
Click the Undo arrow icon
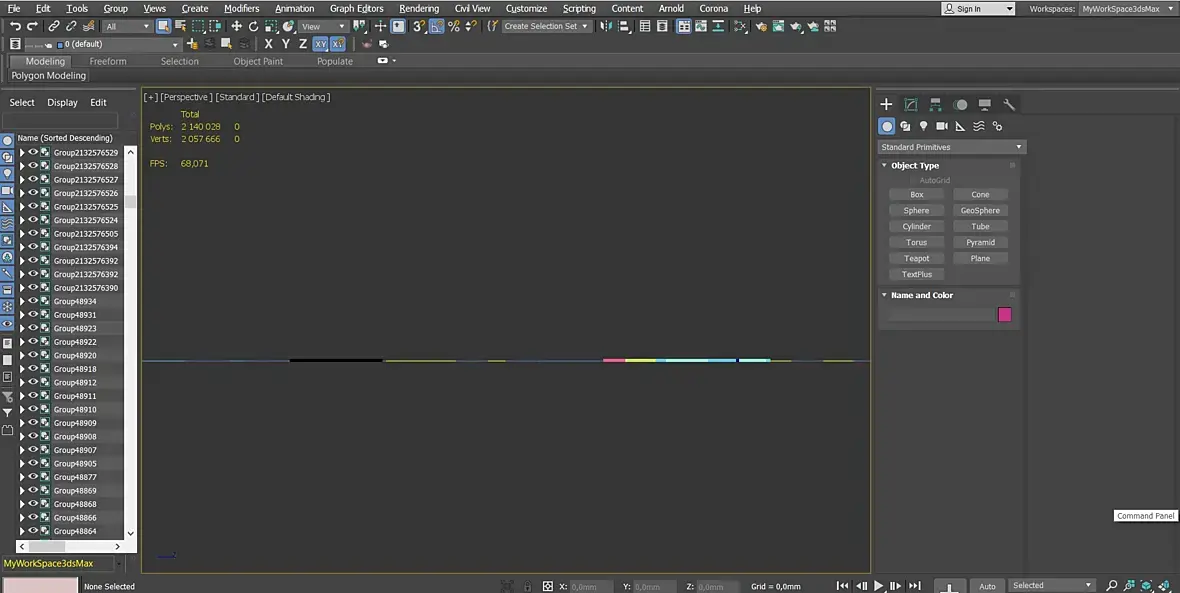(x=15, y=26)
